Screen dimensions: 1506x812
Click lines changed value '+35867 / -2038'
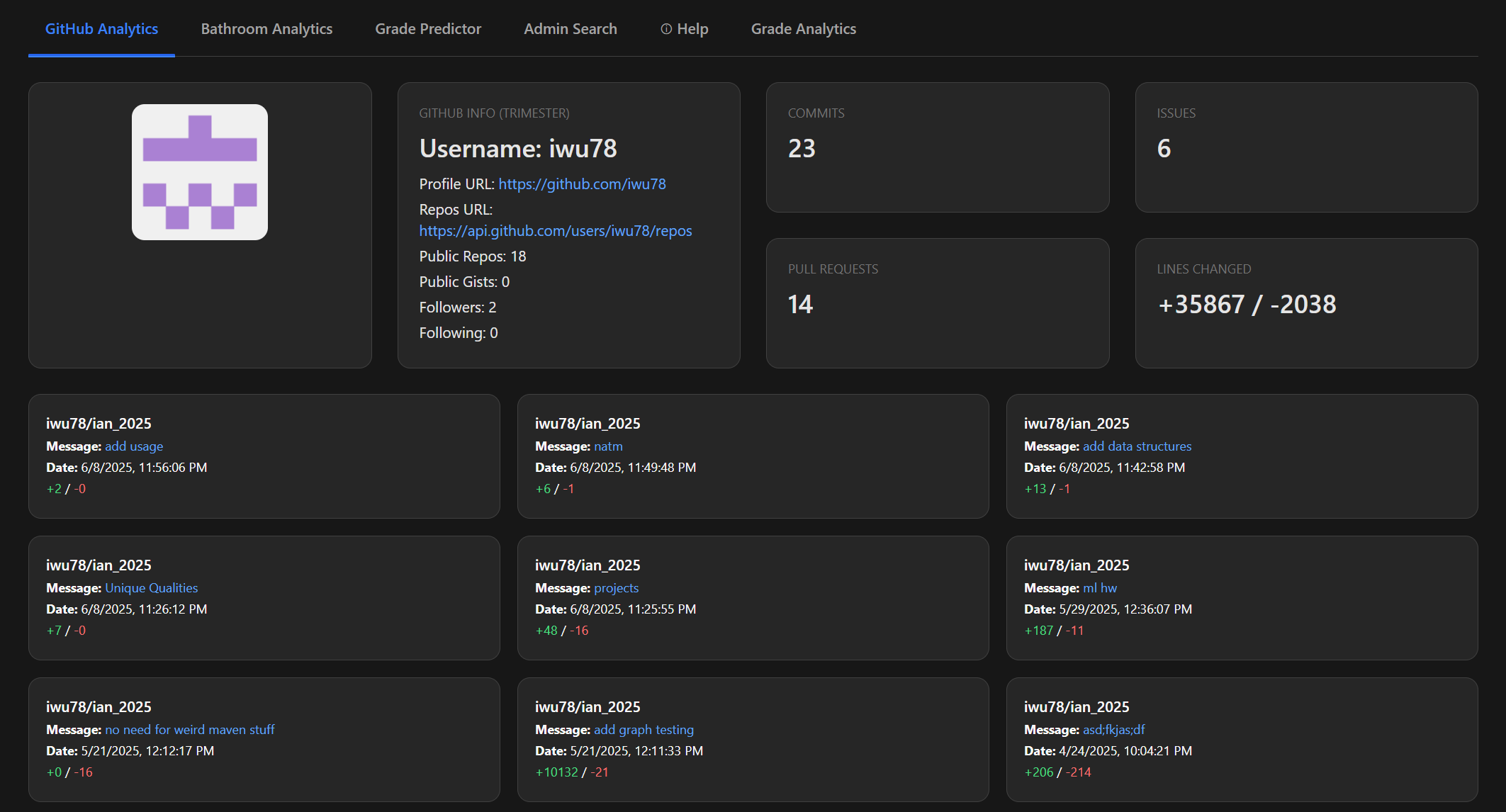(1247, 305)
